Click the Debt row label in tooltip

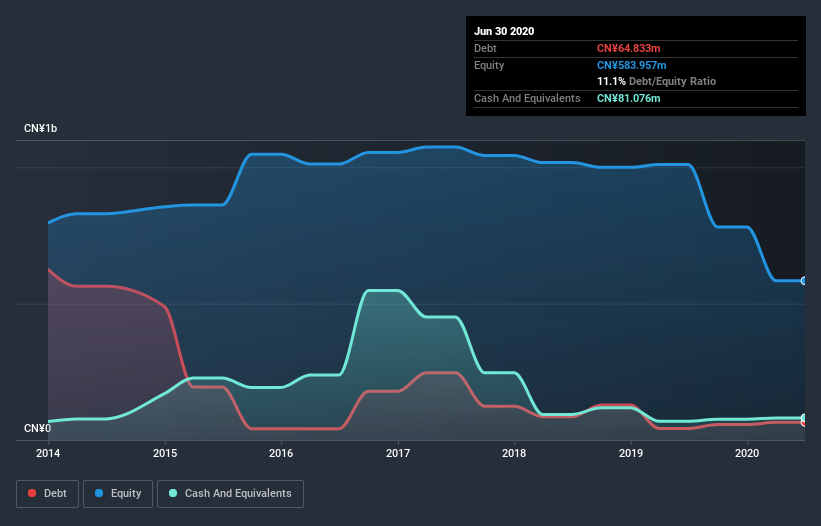point(485,48)
